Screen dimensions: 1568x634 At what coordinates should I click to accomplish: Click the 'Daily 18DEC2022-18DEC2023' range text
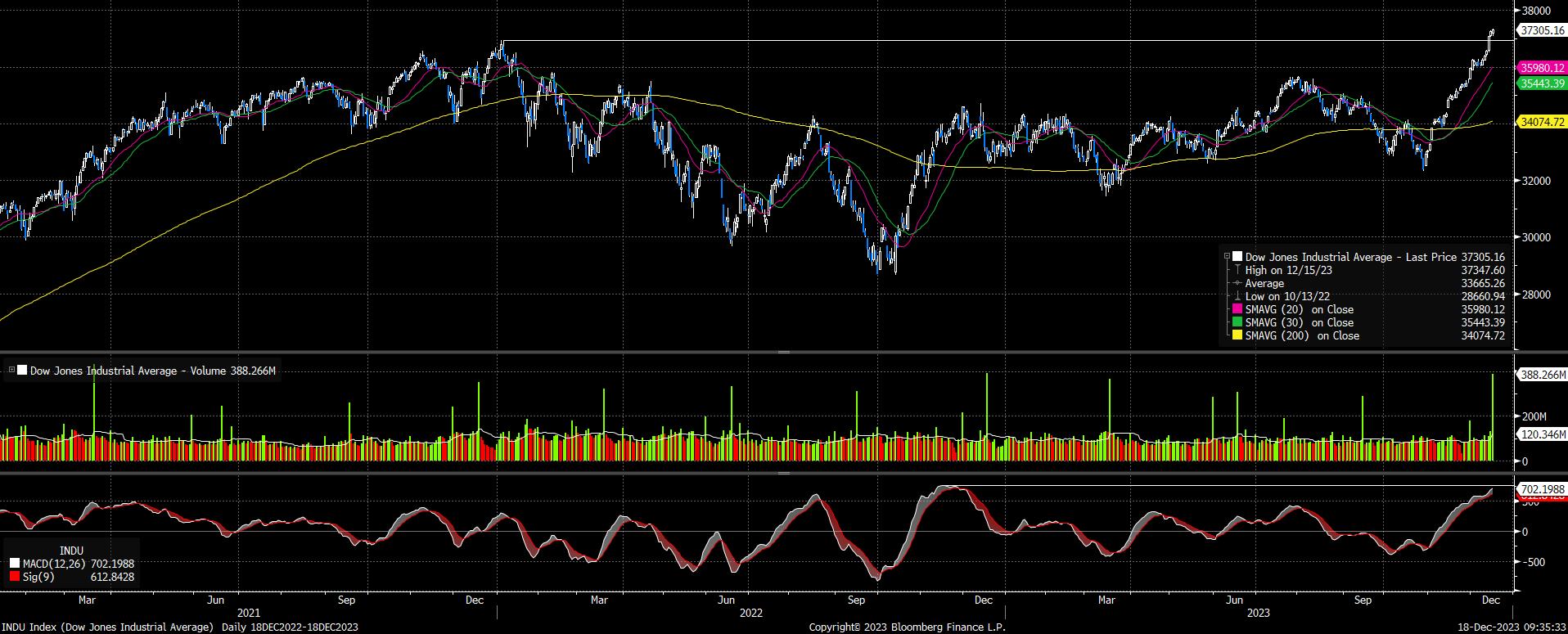tap(290, 627)
